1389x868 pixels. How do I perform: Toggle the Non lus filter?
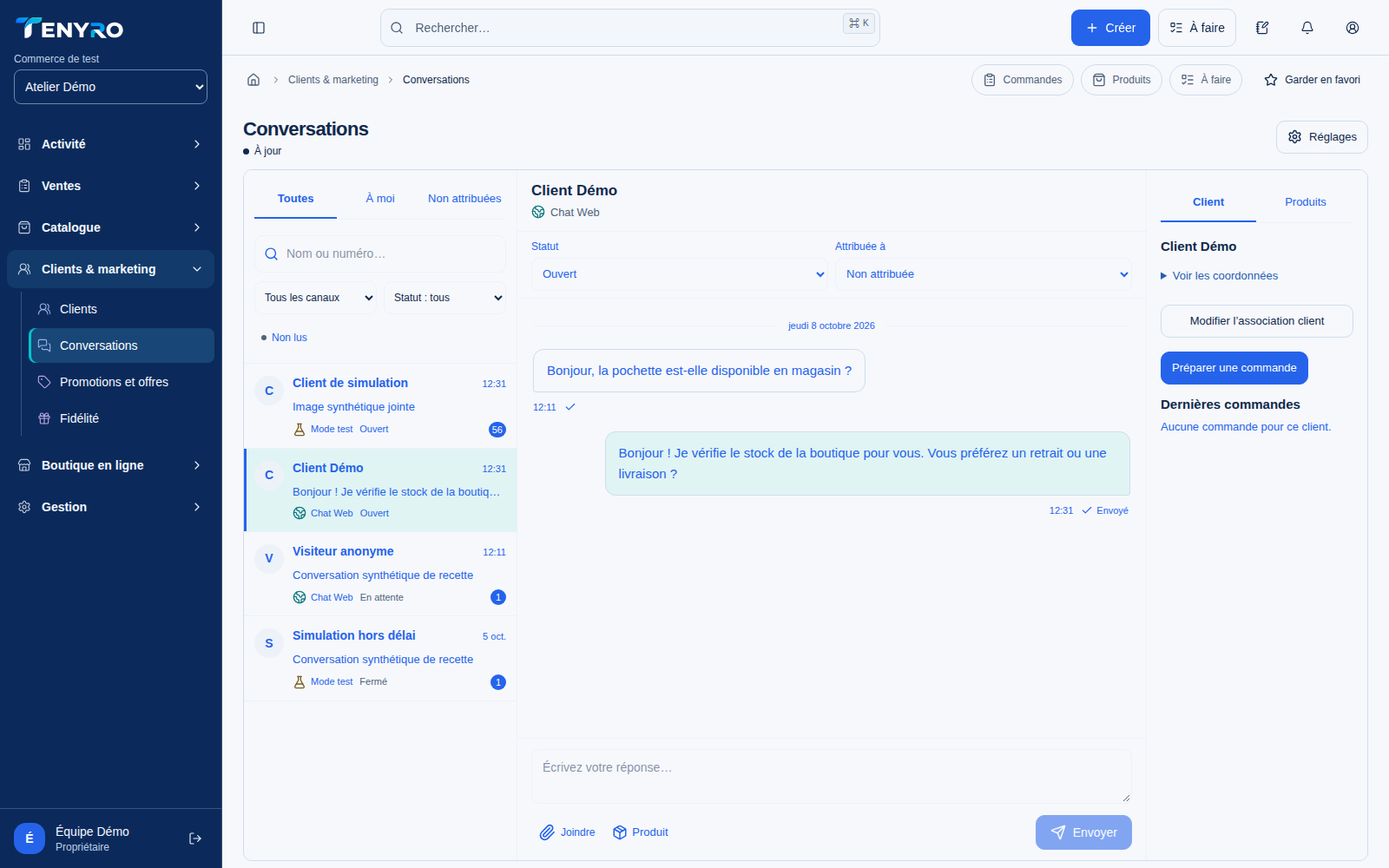[284, 338]
